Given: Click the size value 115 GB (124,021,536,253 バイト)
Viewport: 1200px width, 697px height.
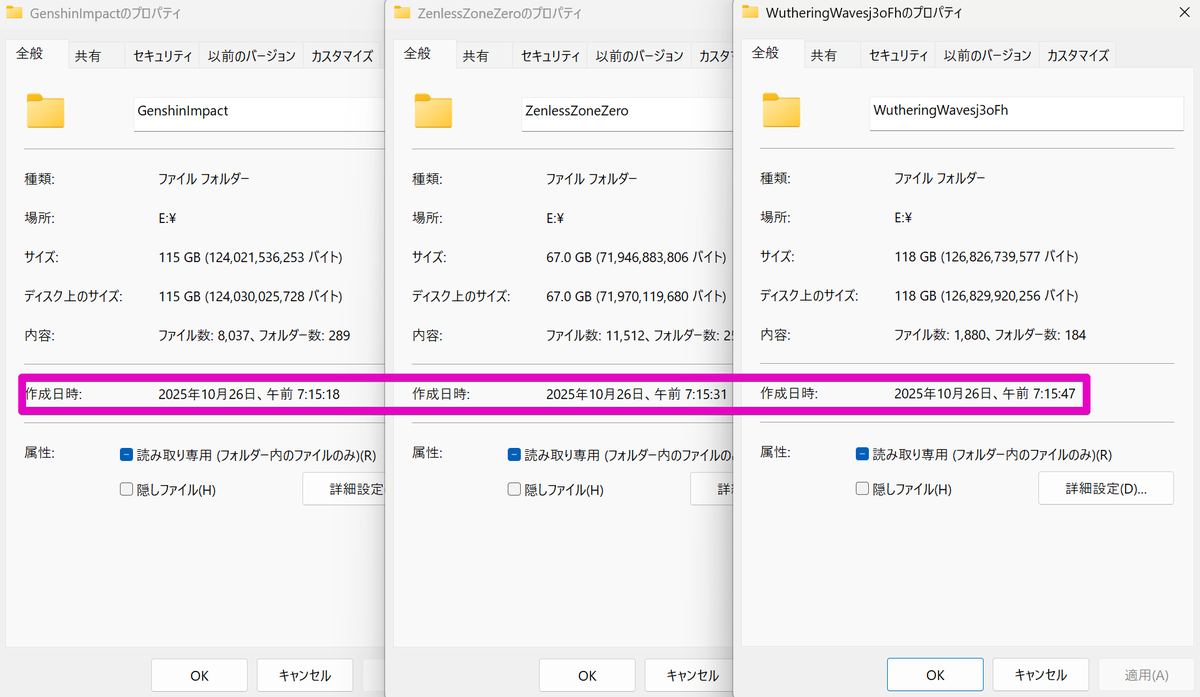Looking at the screenshot, I should (250, 257).
